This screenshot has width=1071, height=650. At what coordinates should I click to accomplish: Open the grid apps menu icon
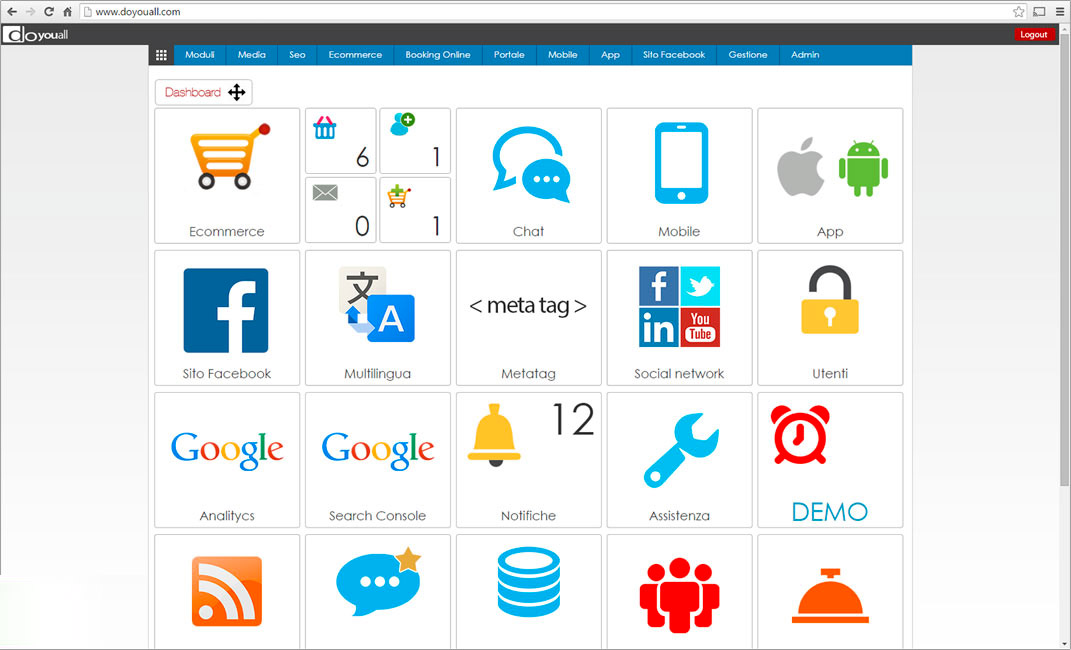pos(161,55)
